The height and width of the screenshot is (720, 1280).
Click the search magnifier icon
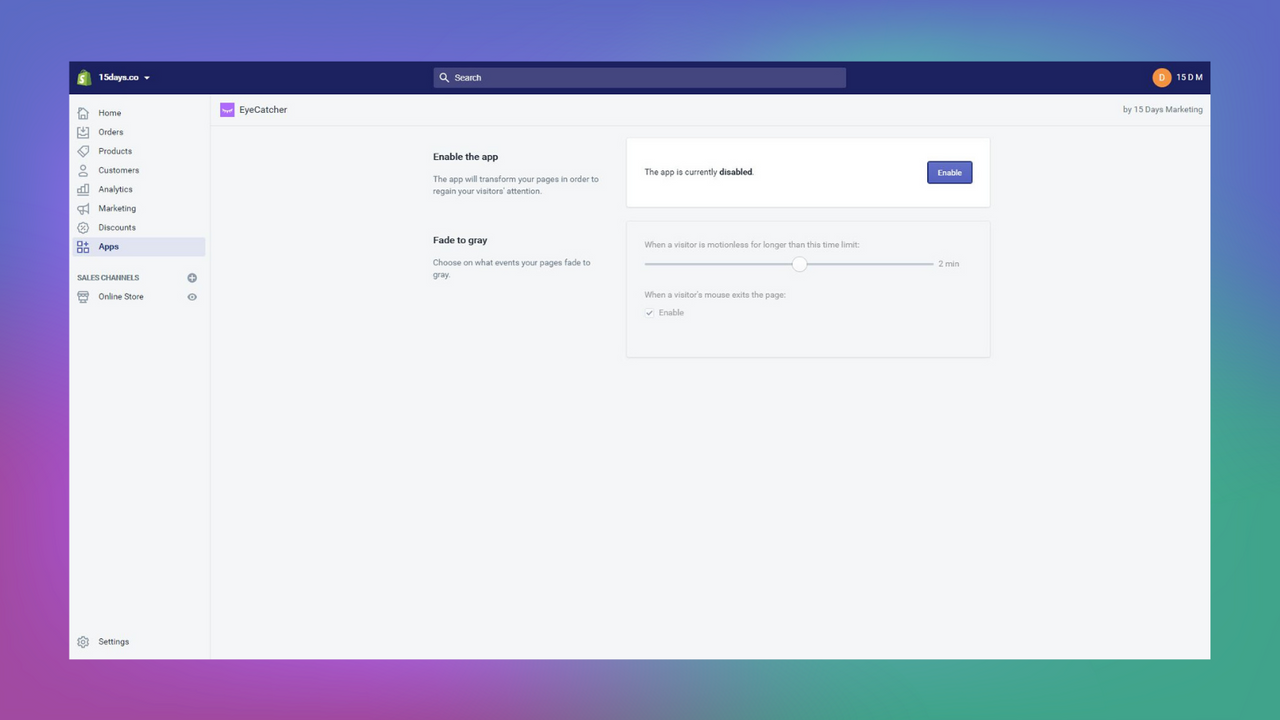pyautogui.click(x=445, y=77)
